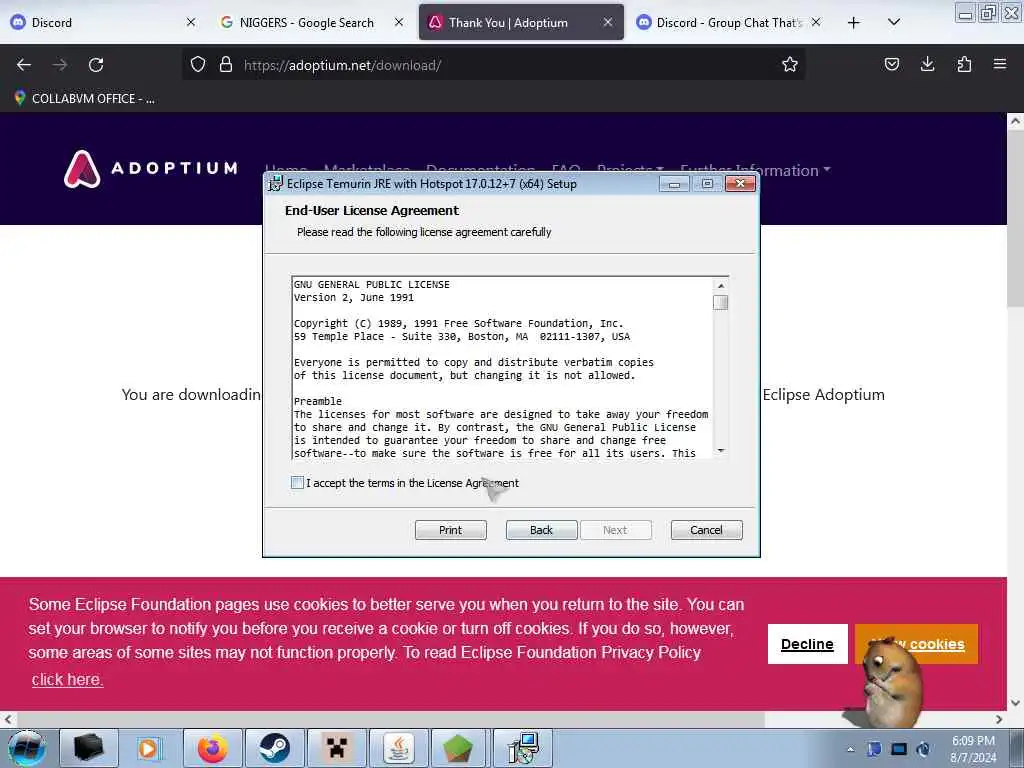
Task: Click the browser forward arrow
Action: (59, 65)
